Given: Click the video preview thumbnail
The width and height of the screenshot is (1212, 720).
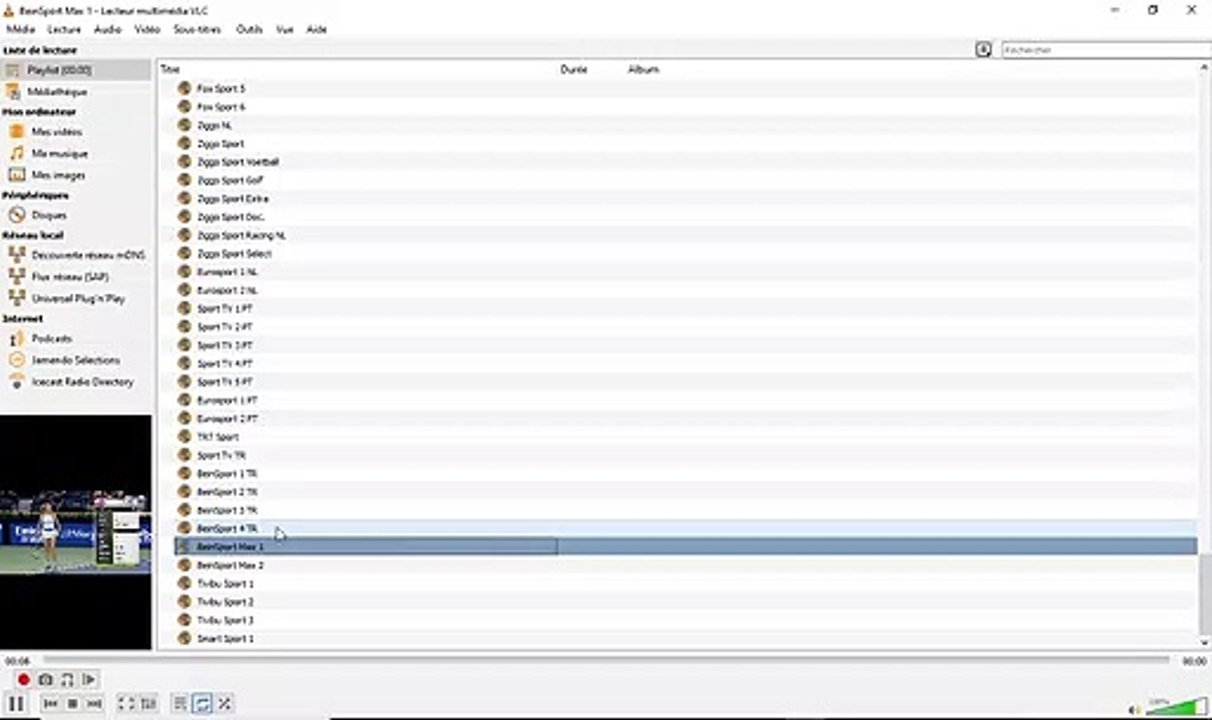Looking at the screenshot, I should coord(76,533).
